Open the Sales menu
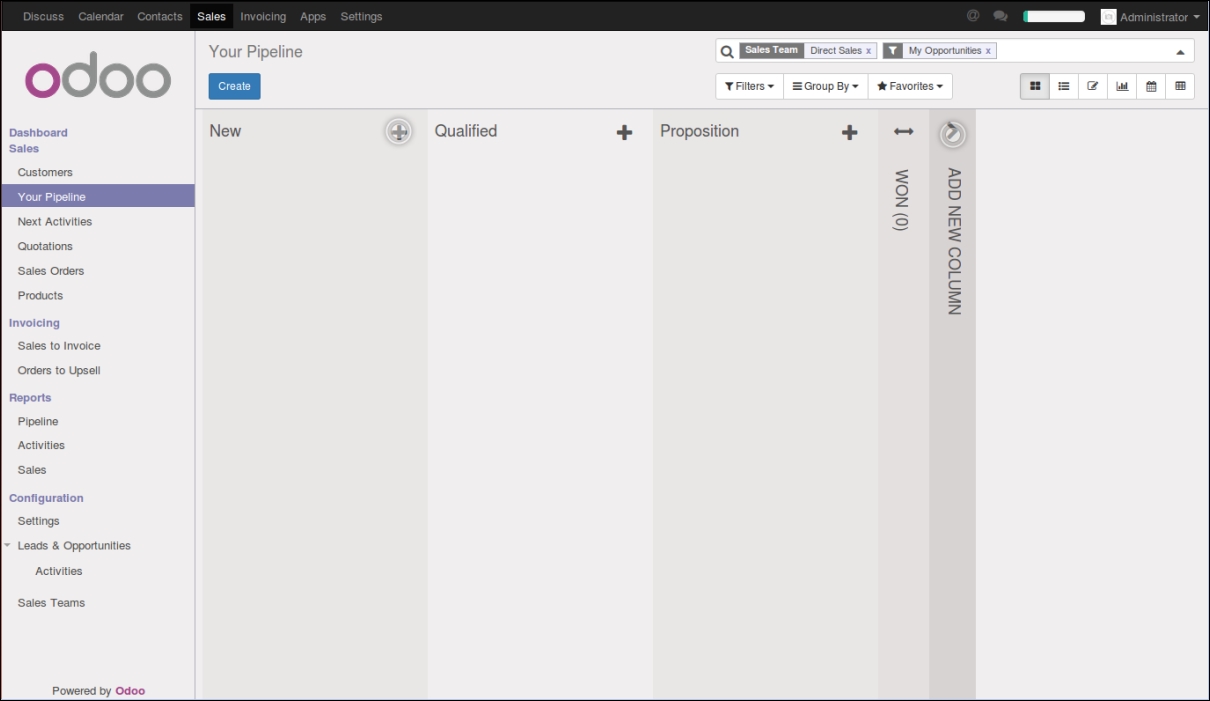 tap(211, 16)
